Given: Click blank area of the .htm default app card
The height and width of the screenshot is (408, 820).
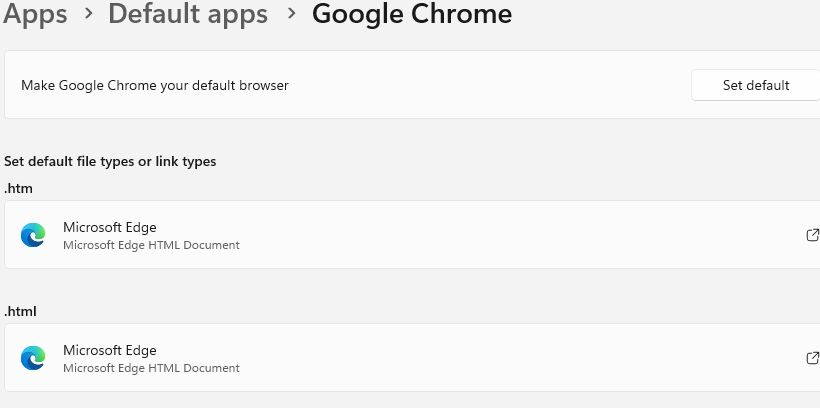Looking at the screenshot, I should click(x=500, y=235).
